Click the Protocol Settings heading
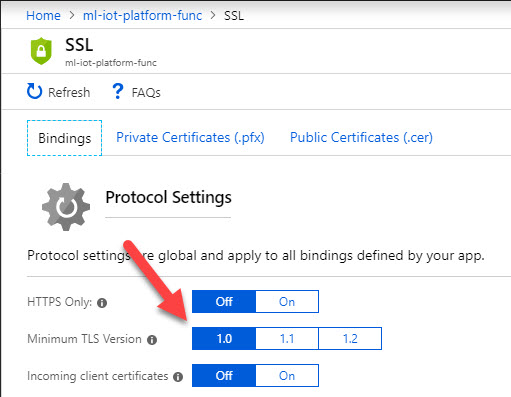511x397 pixels. [x=168, y=197]
